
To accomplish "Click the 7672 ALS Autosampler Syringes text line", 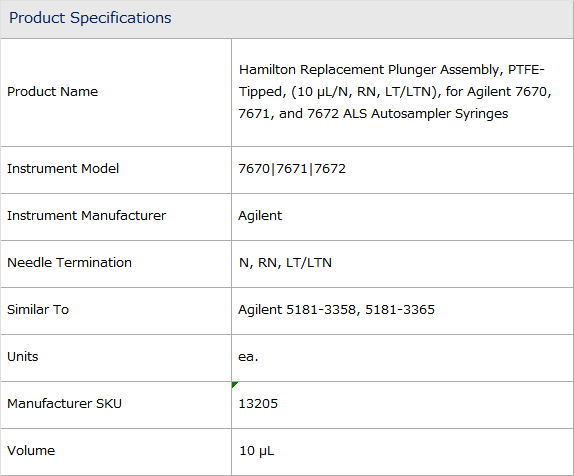I will pos(373,114).
